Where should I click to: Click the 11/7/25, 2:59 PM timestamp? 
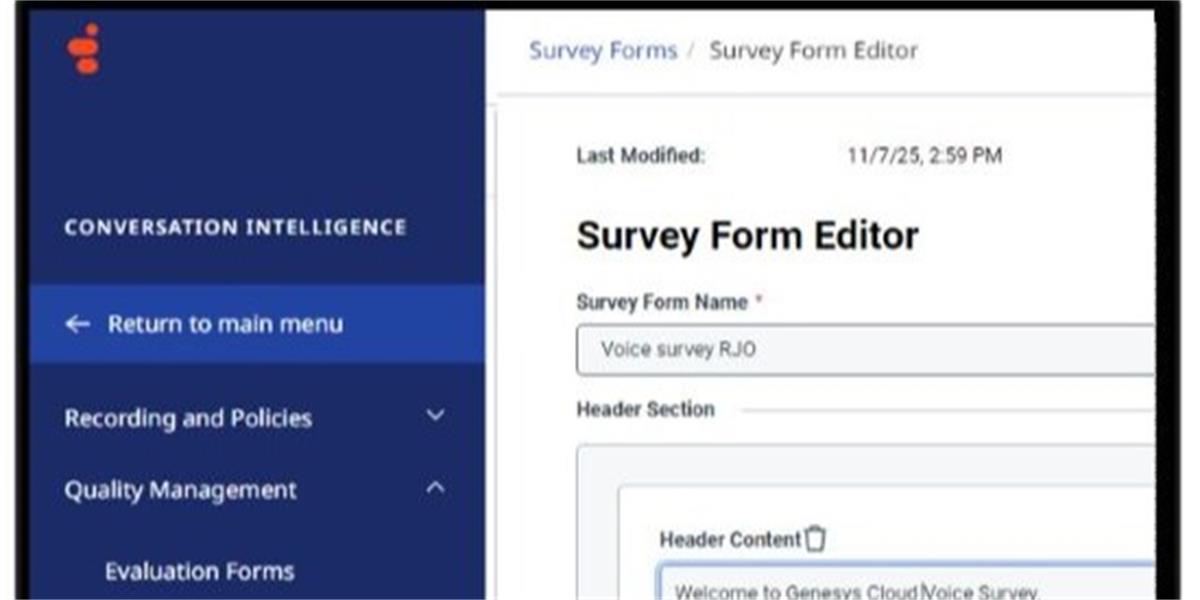pyautogui.click(x=924, y=156)
